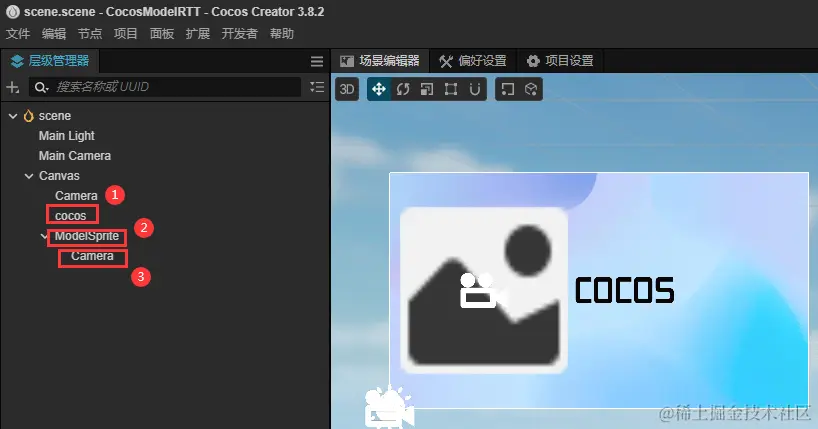Click the default sprite placeholder image

click(484, 290)
